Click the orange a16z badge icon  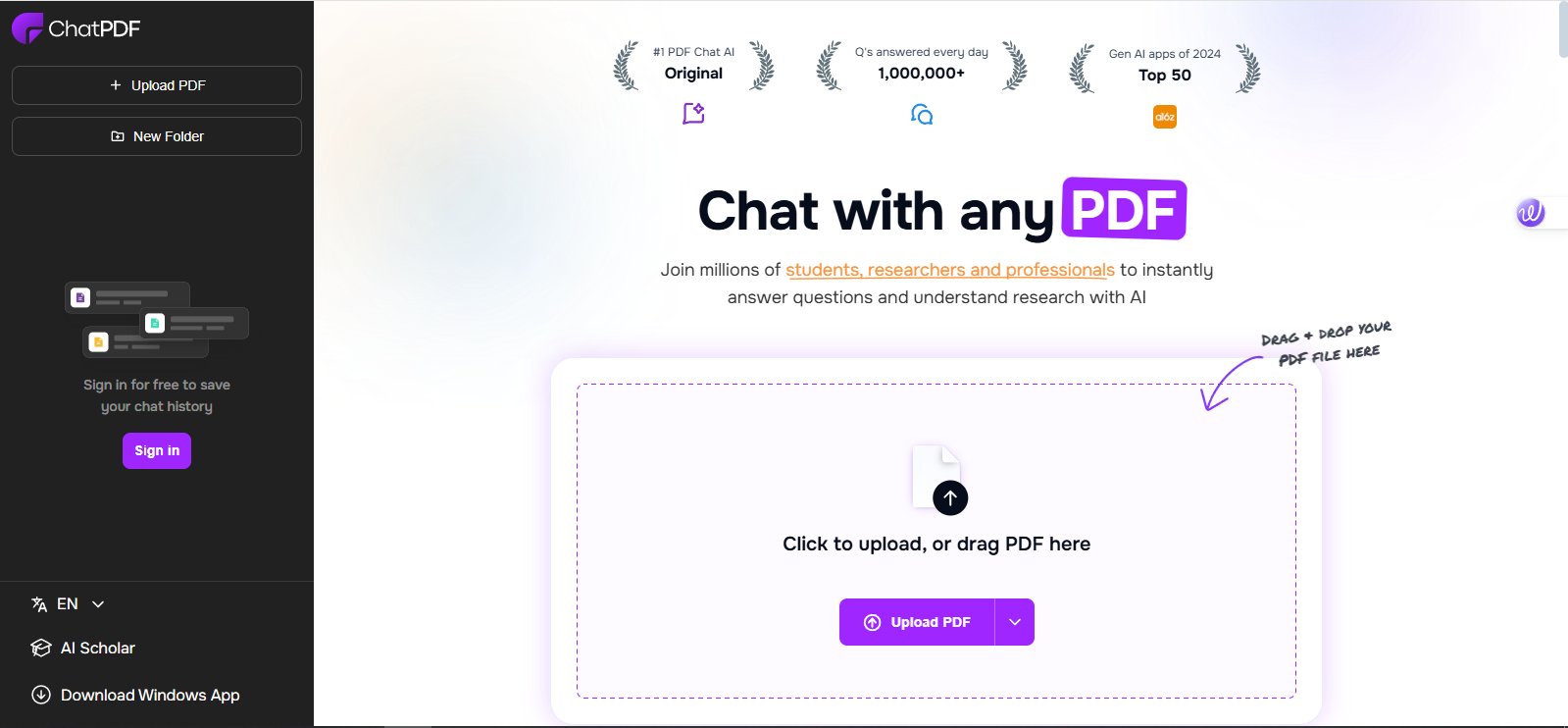(x=1165, y=117)
